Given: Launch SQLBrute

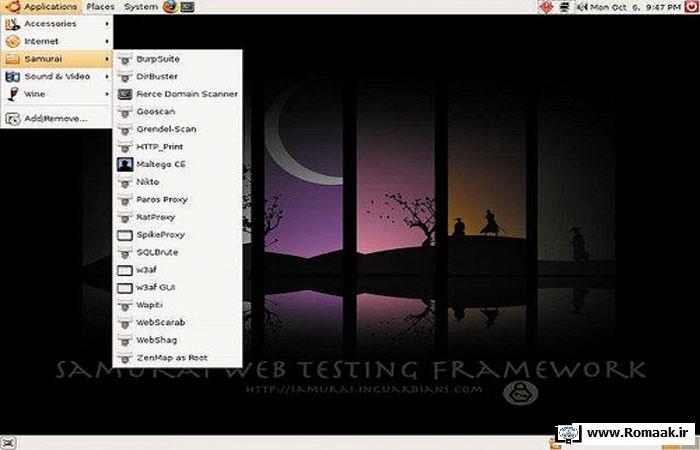Looking at the screenshot, I should [178, 252].
